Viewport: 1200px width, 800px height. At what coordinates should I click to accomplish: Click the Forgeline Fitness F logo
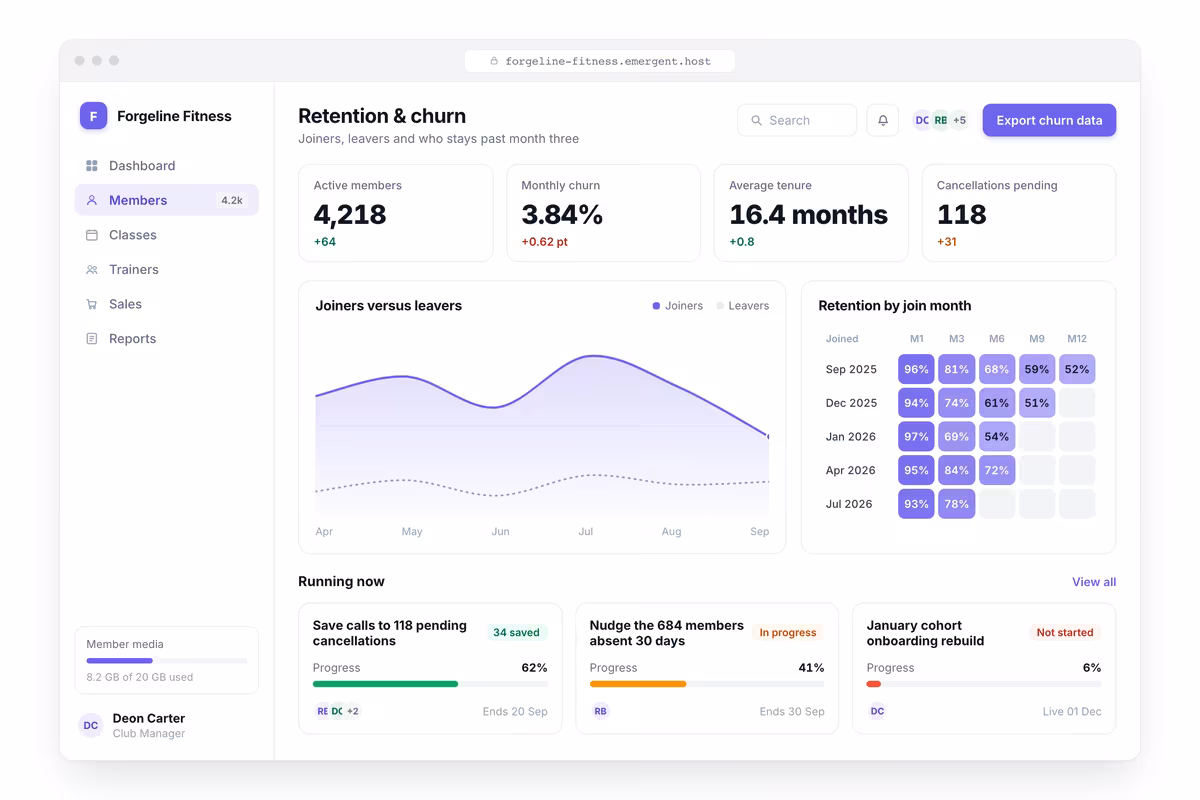[93, 116]
